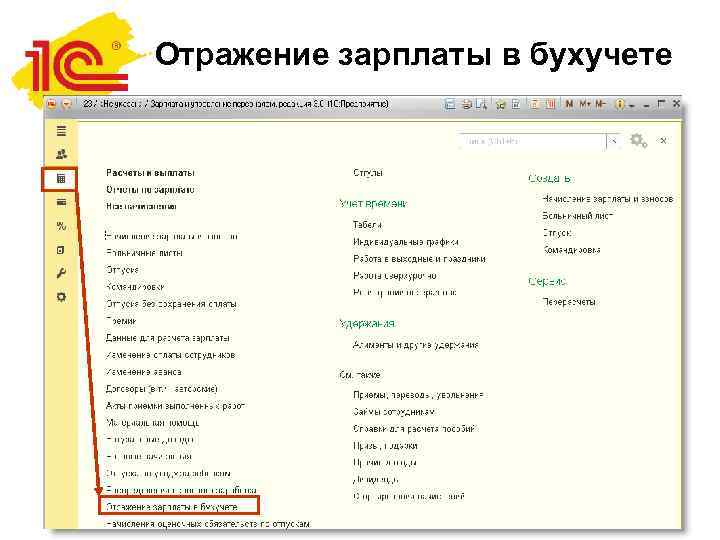Viewport: 720px width, 540px height.
Task: Click the M- memory subtract button
Action: click(x=601, y=104)
